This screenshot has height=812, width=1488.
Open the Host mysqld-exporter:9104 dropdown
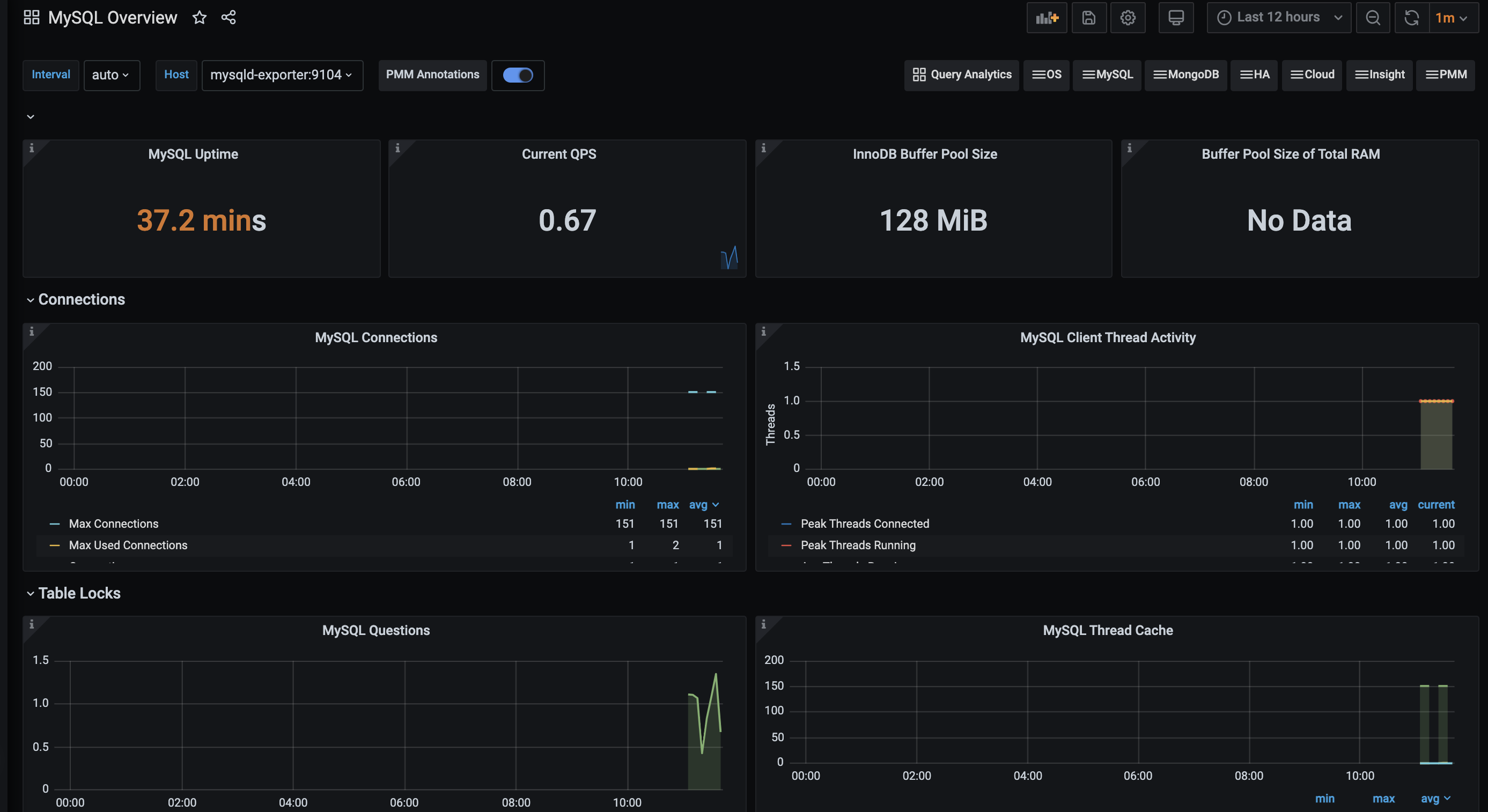pos(282,75)
